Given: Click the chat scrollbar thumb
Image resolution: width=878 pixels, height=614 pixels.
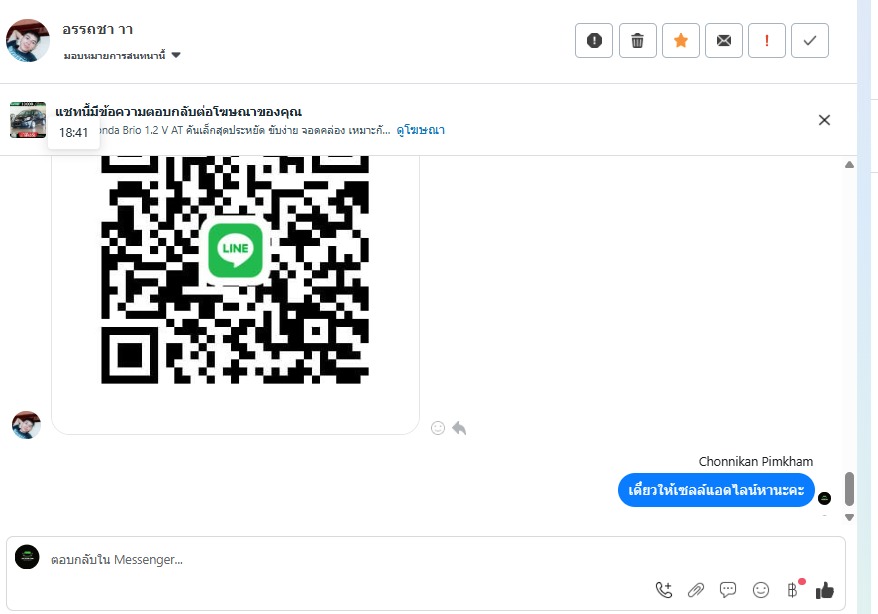Looking at the screenshot, I should point(849,489).
